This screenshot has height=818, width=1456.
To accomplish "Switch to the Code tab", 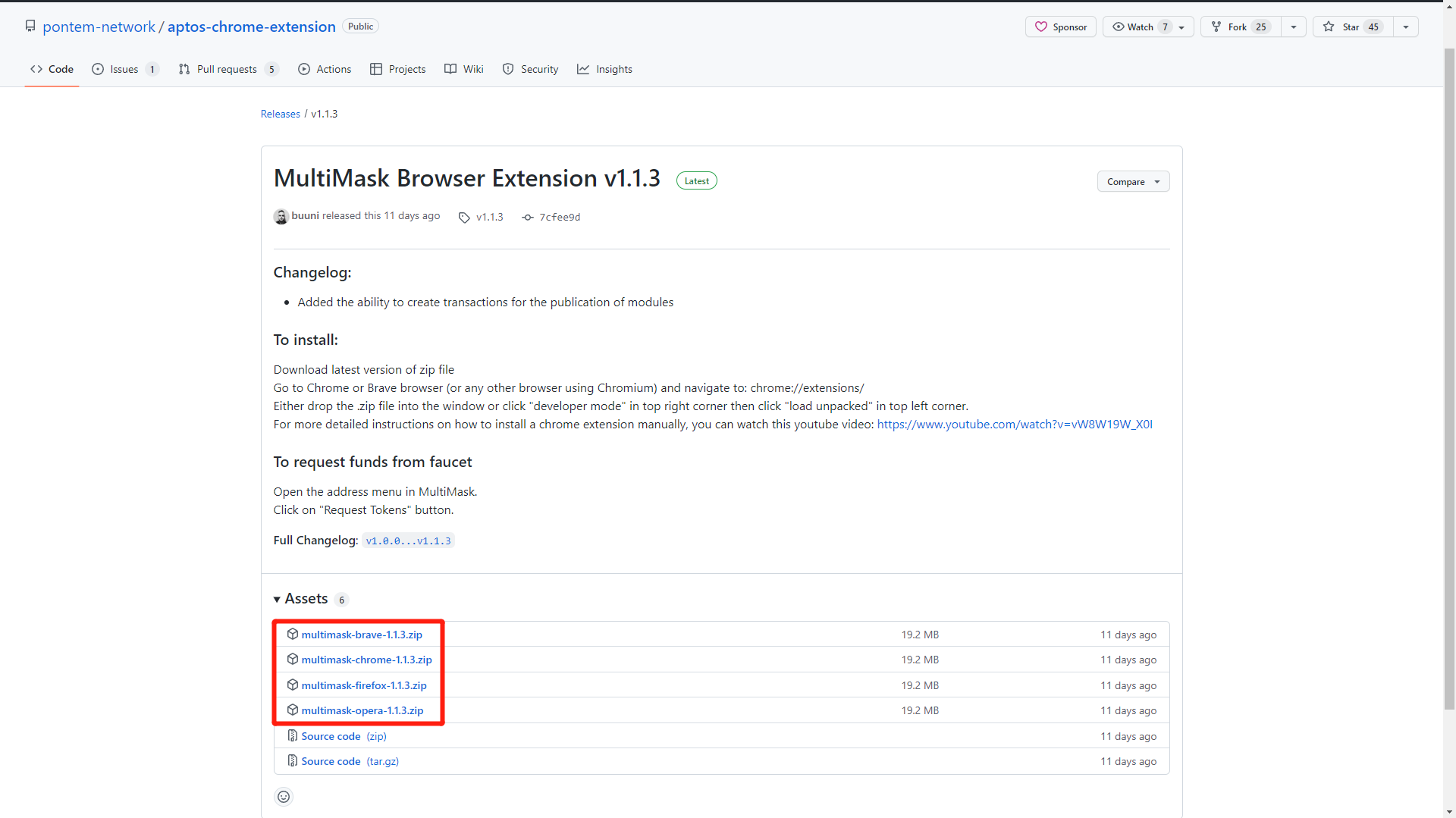I will pos(52,69).
